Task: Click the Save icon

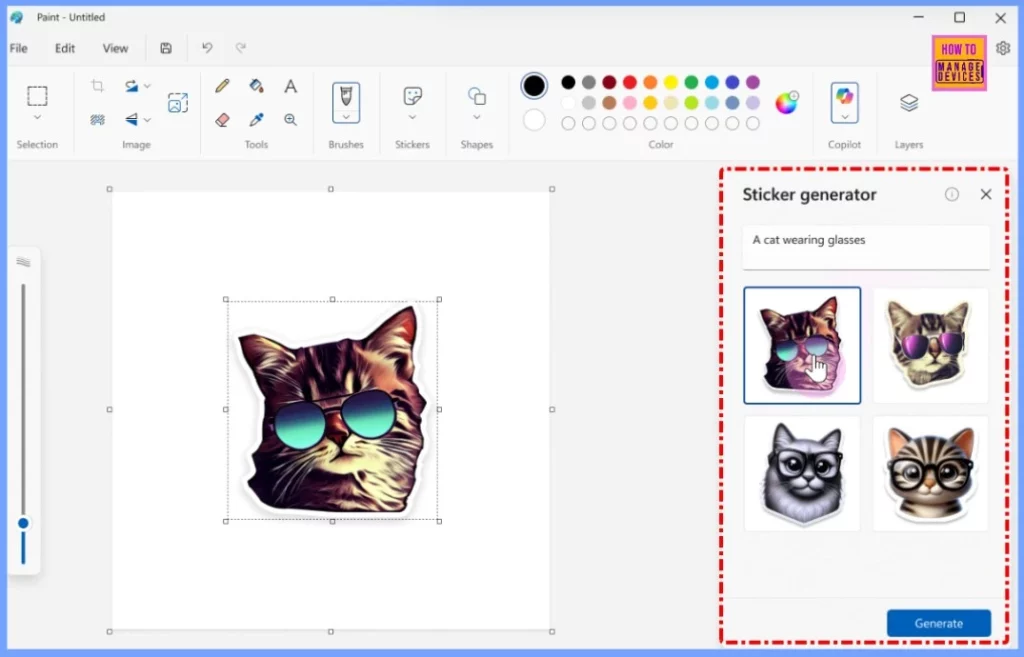Action: (x=166, y=48)
